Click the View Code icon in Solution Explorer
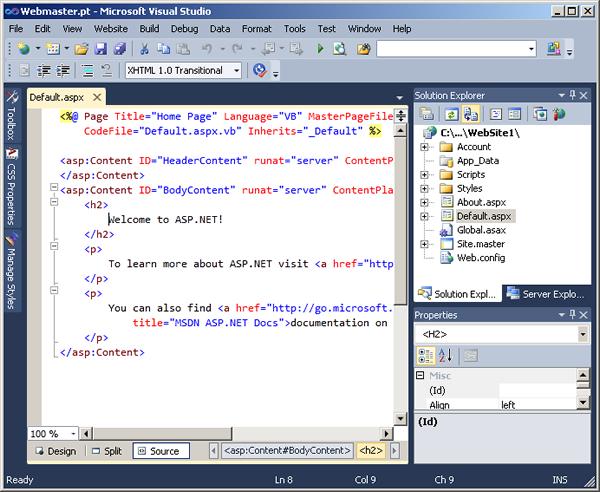The width and height of the screenshot is (600, 492). (496, 114)
